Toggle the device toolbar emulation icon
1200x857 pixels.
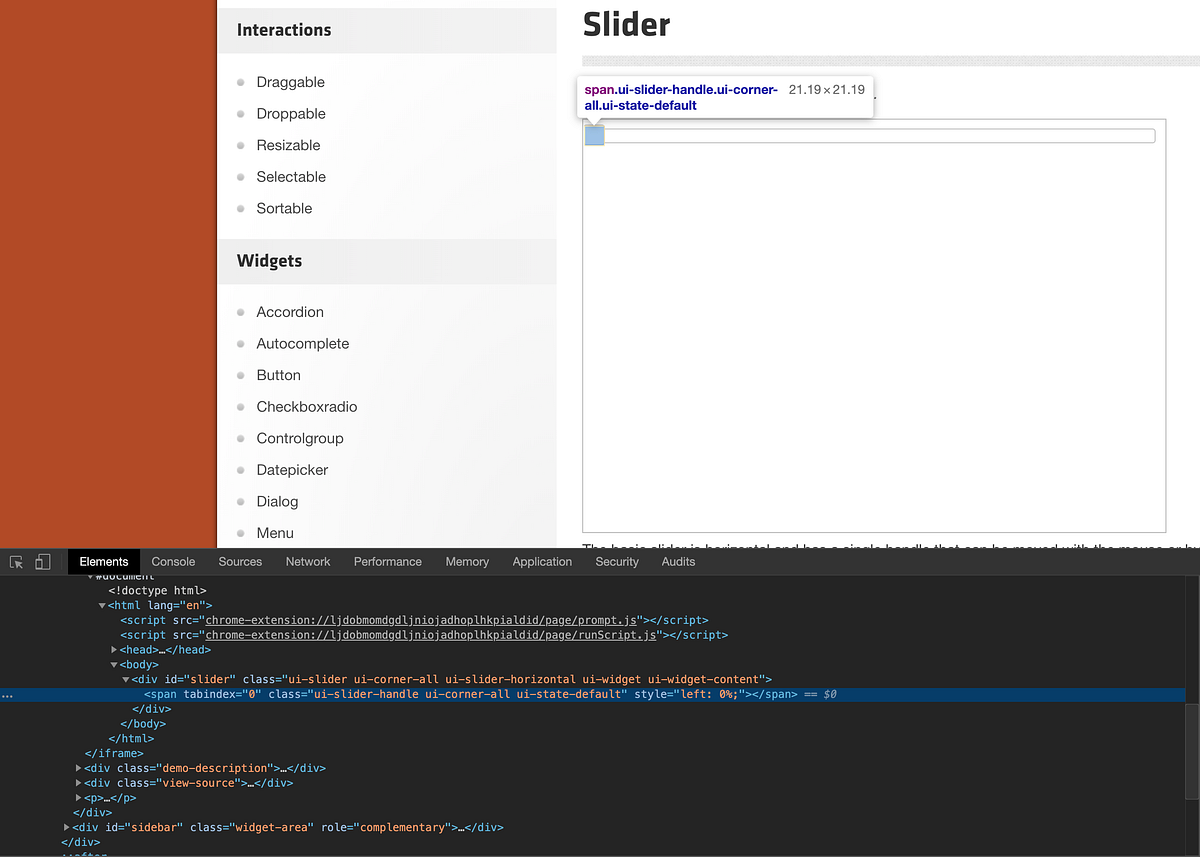[x=42, y=562]
